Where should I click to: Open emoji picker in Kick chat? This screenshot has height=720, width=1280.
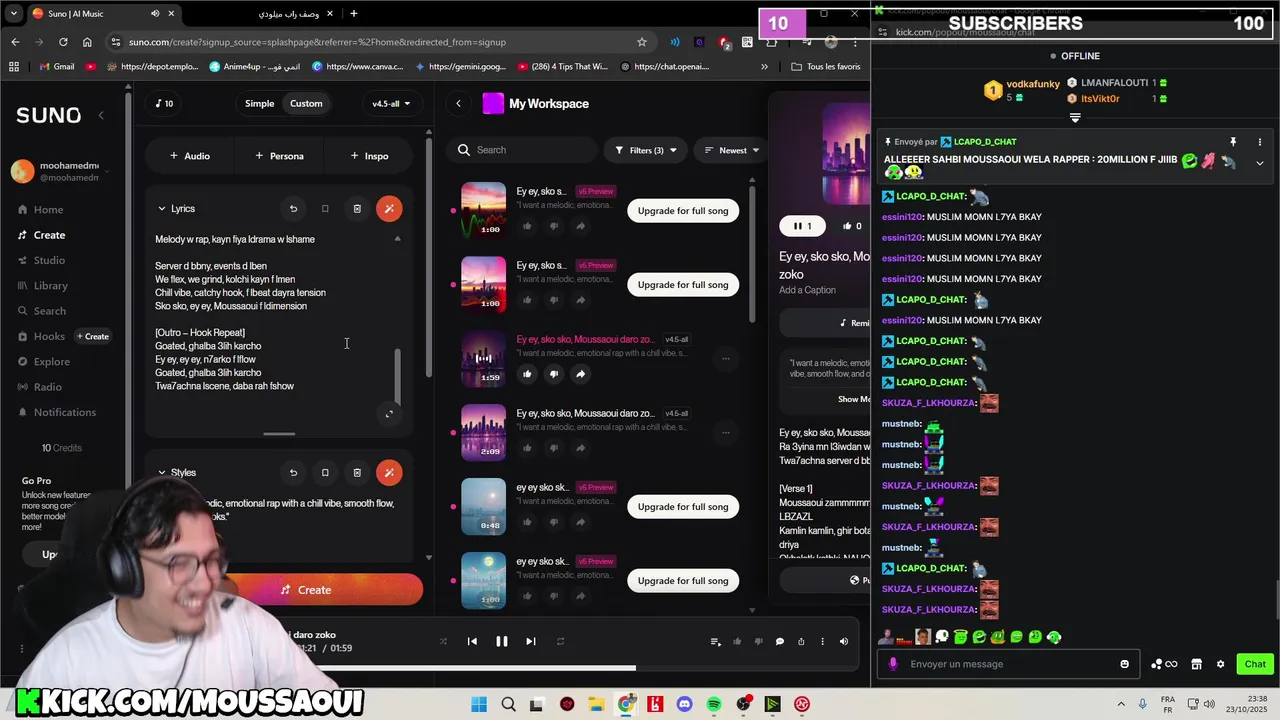[1125, 664]
